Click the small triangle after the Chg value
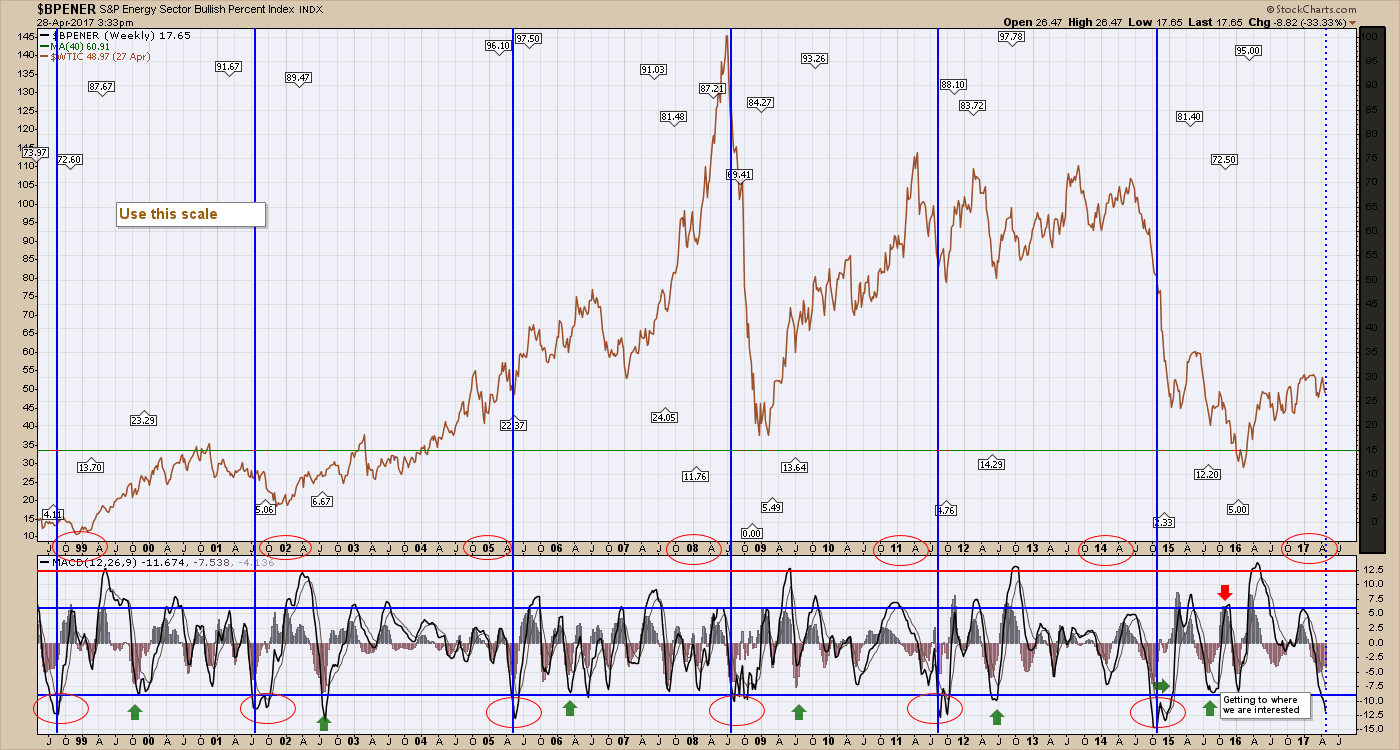Image resolution: width=1400 pixels, height=750 pixels. [1381, 22]
